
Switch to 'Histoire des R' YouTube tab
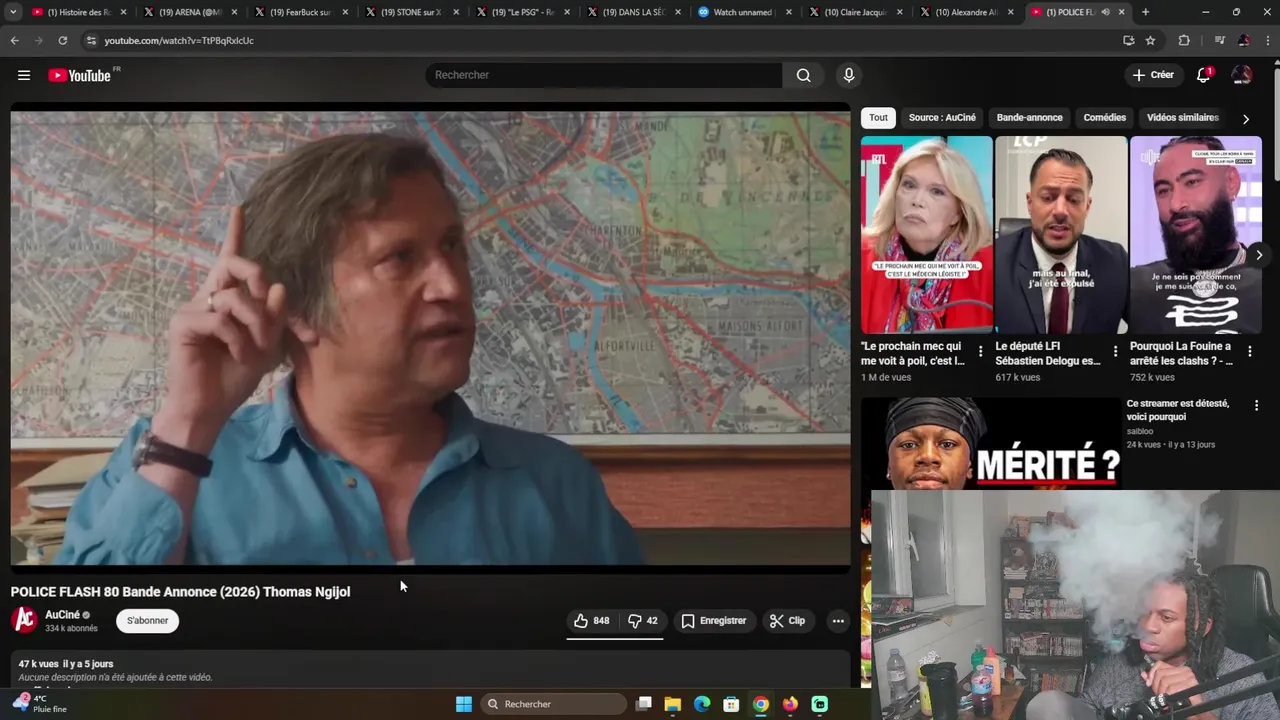click(78, 12)
